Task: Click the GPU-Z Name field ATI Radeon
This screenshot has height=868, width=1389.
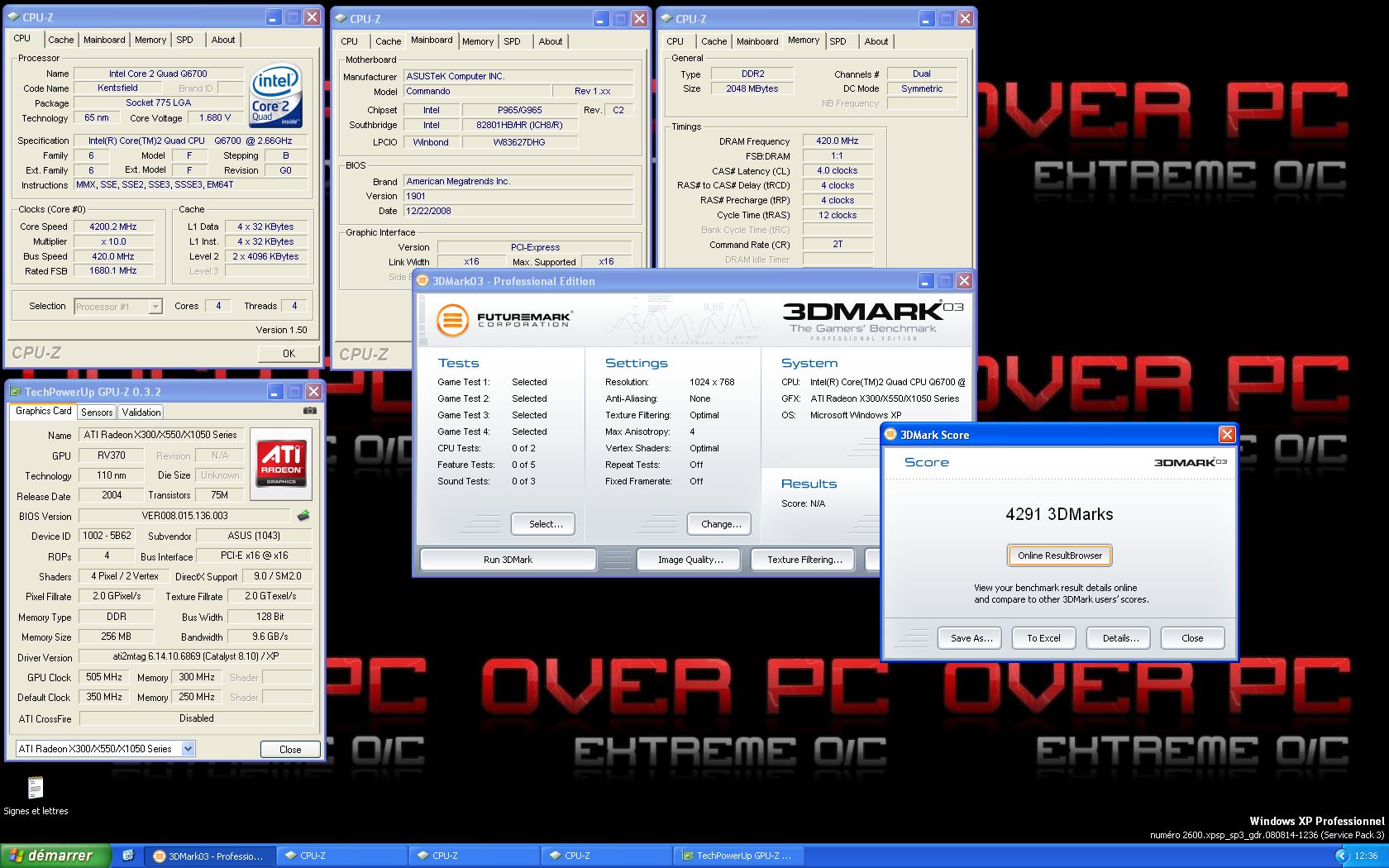Action: (160, 435)
